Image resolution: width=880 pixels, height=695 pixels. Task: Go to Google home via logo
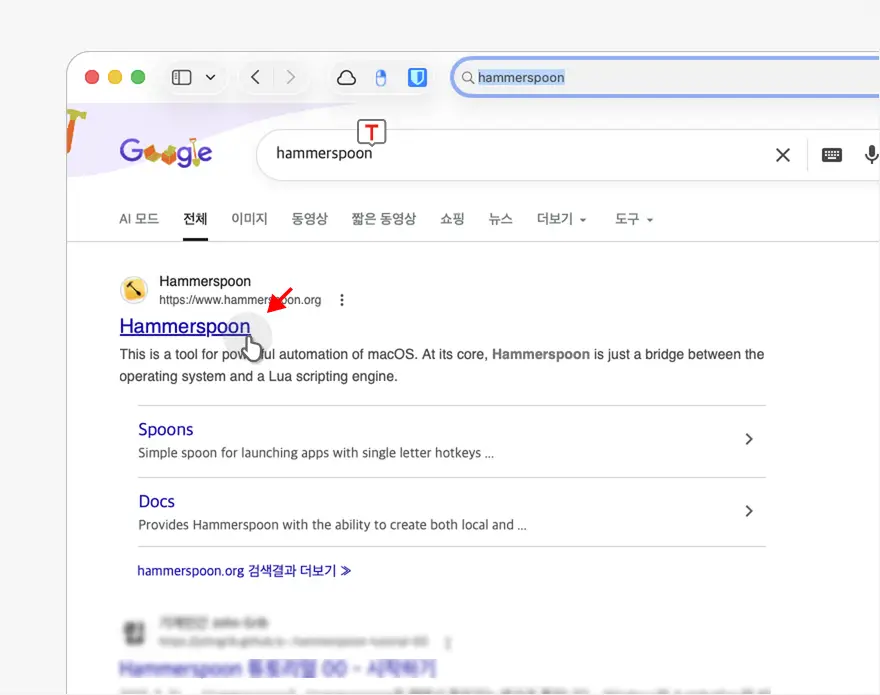(166, 153)
